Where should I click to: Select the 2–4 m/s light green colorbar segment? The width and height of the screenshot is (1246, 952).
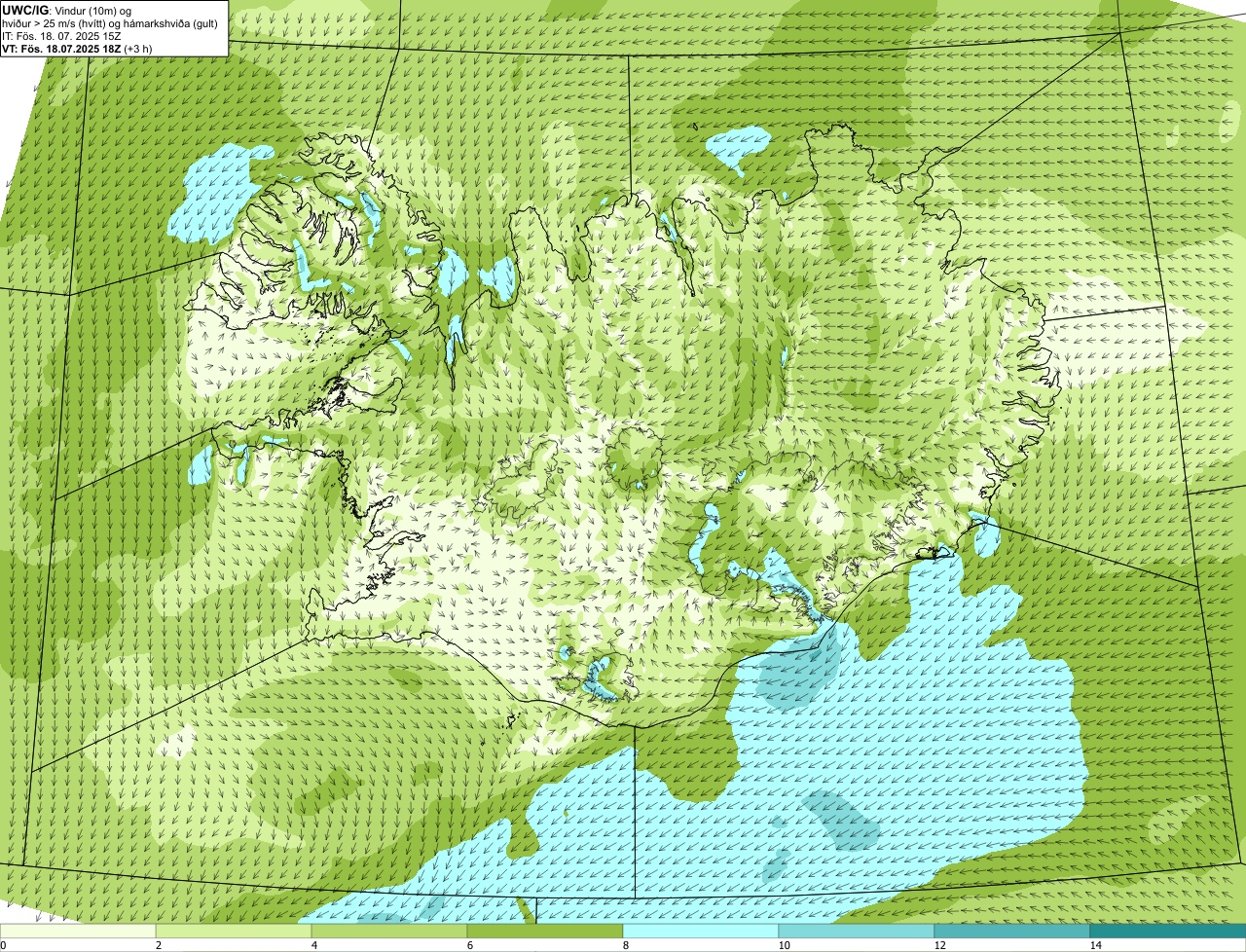click(x=234, y=931)
